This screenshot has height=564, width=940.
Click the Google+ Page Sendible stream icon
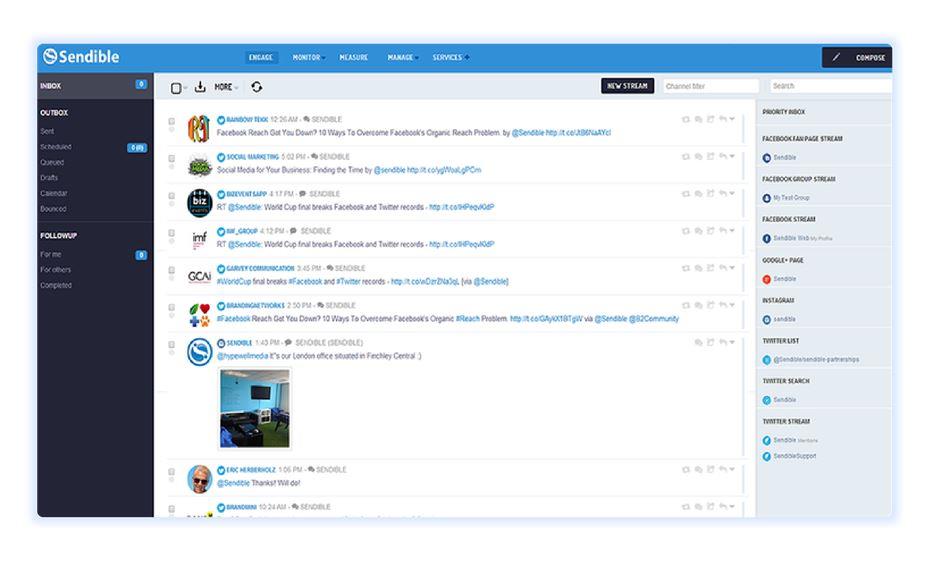tap(767, 279)
